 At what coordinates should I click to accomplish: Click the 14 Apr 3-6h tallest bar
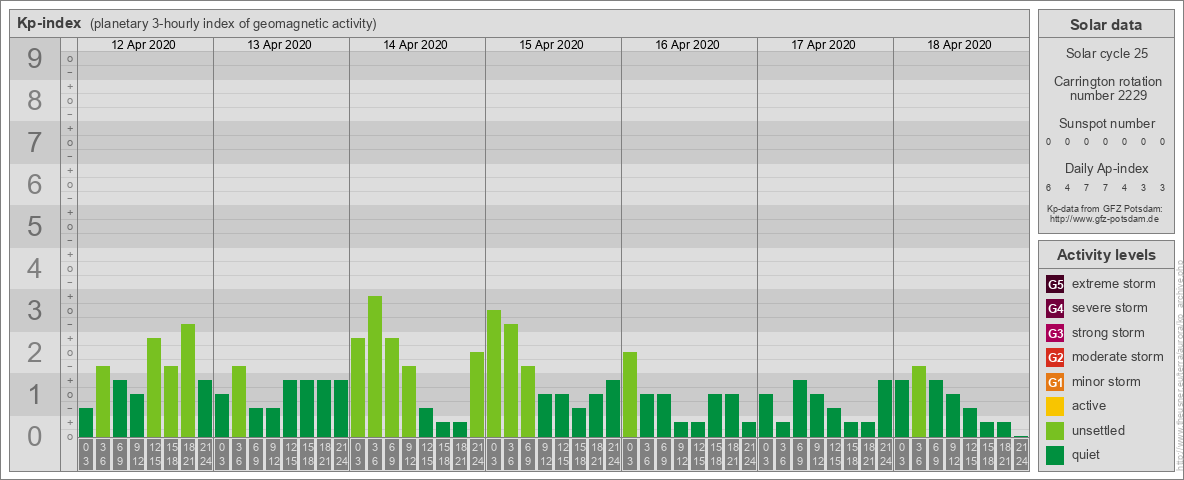tap(375, 366)
